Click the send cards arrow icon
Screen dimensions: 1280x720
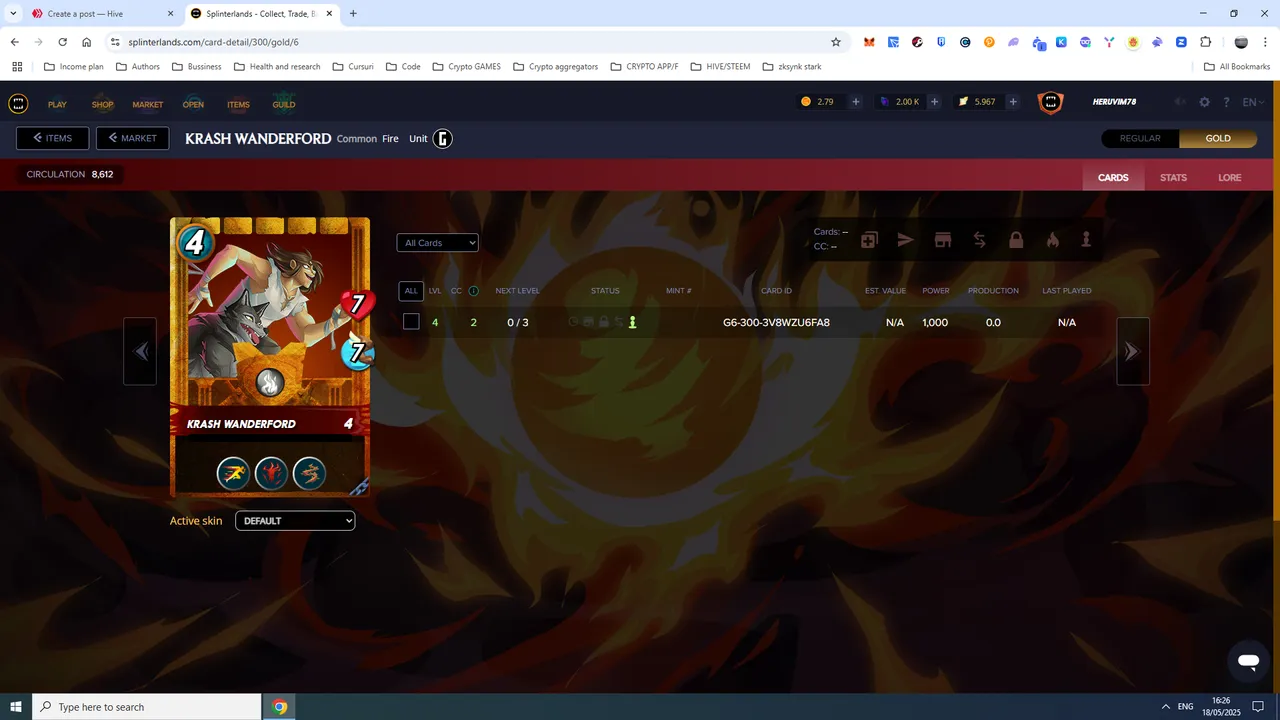905,240
